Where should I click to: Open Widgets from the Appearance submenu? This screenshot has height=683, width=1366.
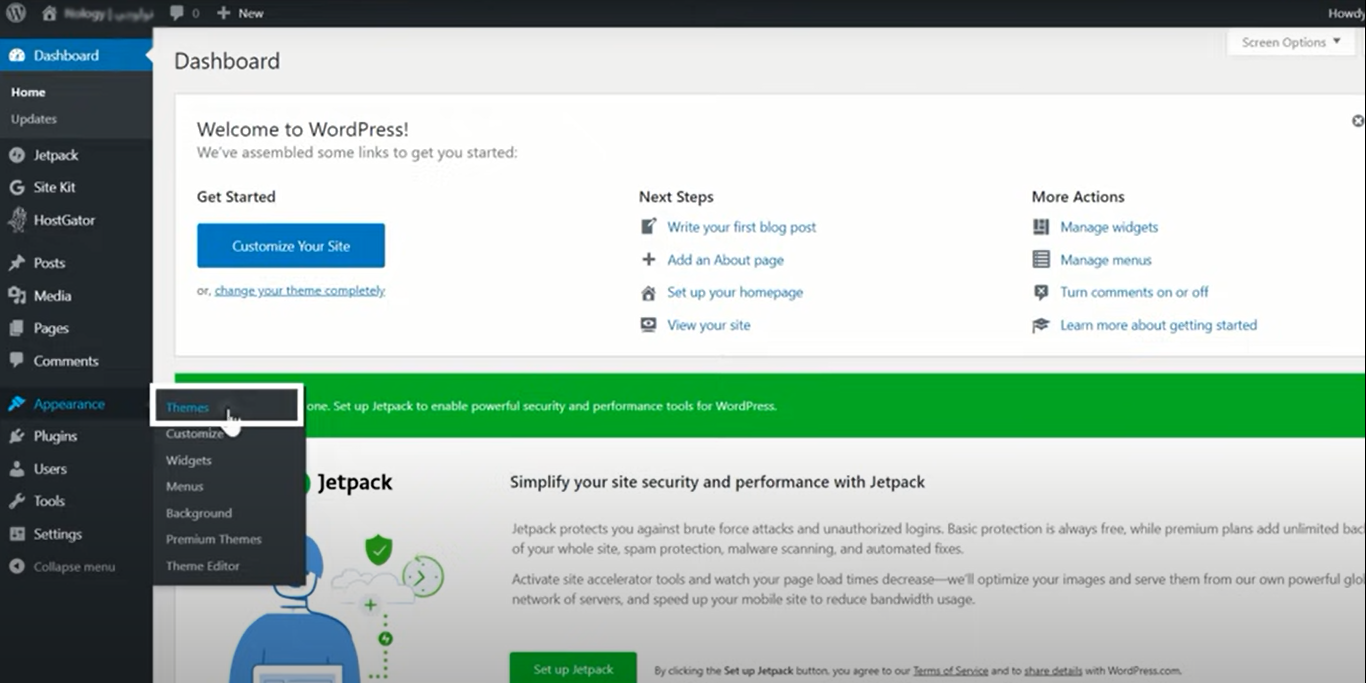coord(189,461)
